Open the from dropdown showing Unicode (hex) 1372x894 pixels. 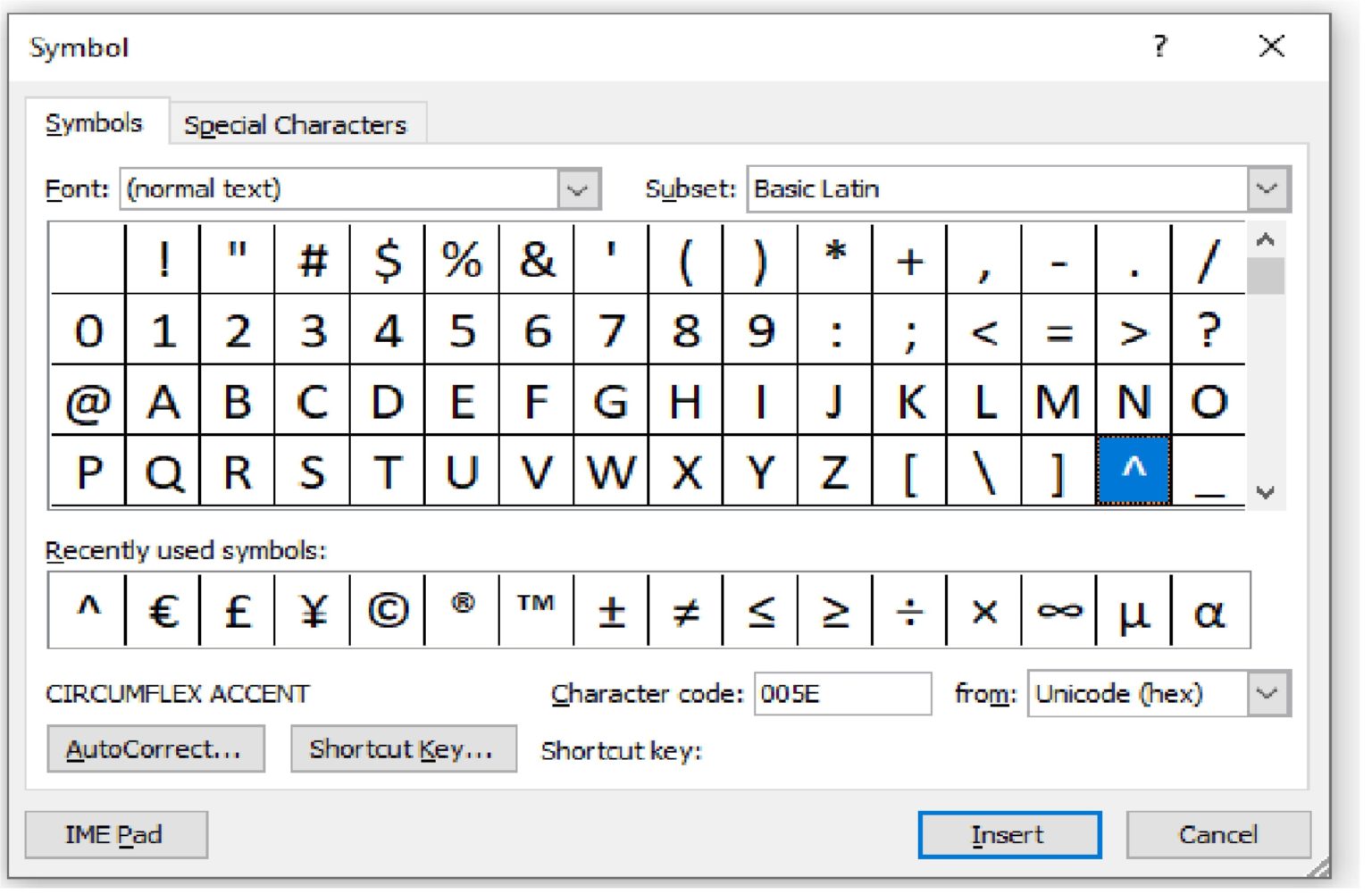1267,693
